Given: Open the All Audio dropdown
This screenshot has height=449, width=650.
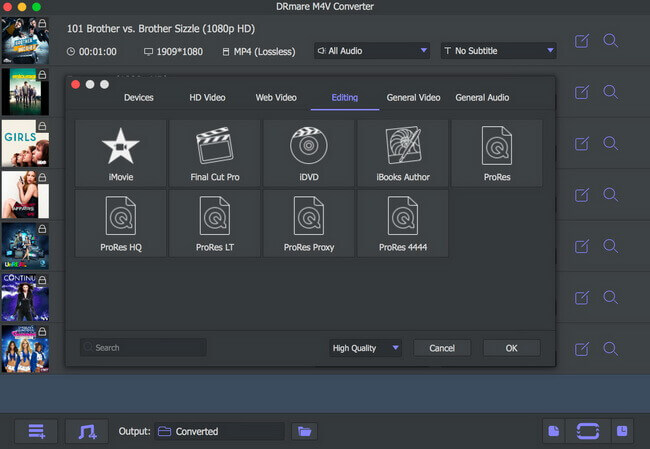Looking at the screenshot, I should coord(372,51).
